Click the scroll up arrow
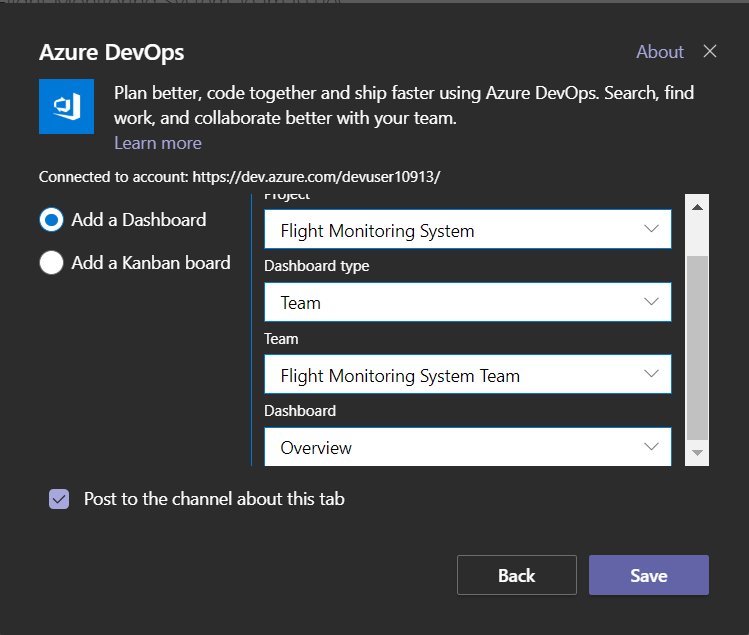 pyautogui.click(x=698, y=207)
